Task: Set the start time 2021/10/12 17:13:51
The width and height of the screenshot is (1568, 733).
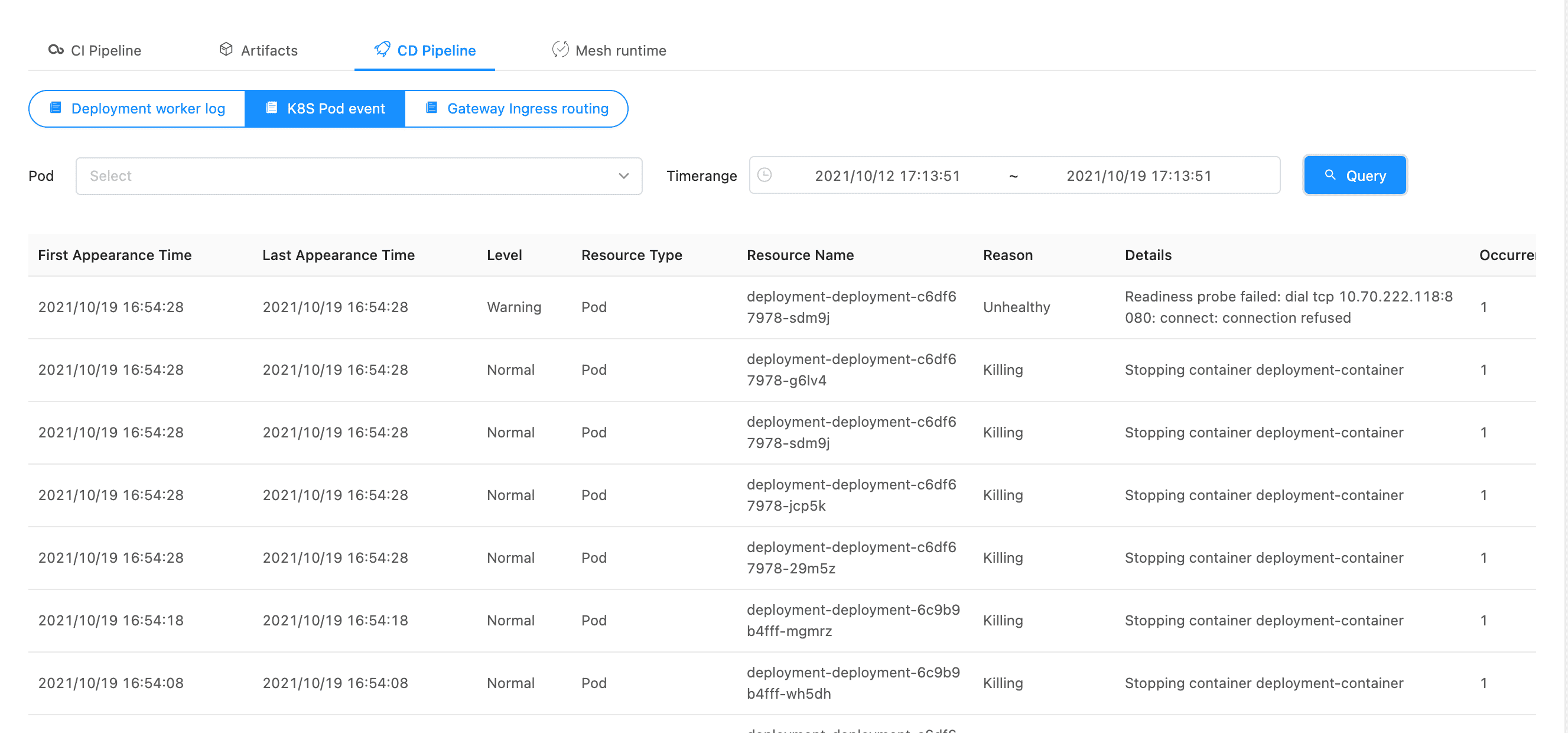Action: click(x=887, y=176)
